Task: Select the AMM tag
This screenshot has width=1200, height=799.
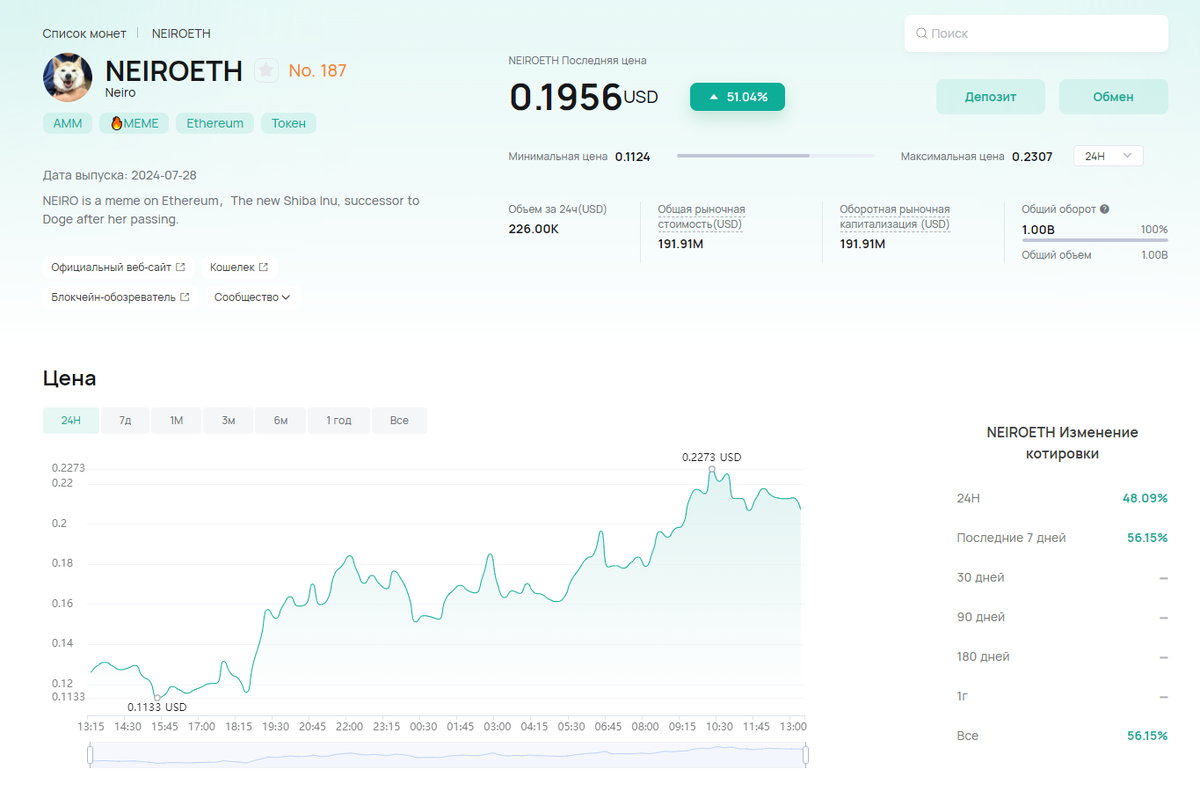Action: (68, 123)
